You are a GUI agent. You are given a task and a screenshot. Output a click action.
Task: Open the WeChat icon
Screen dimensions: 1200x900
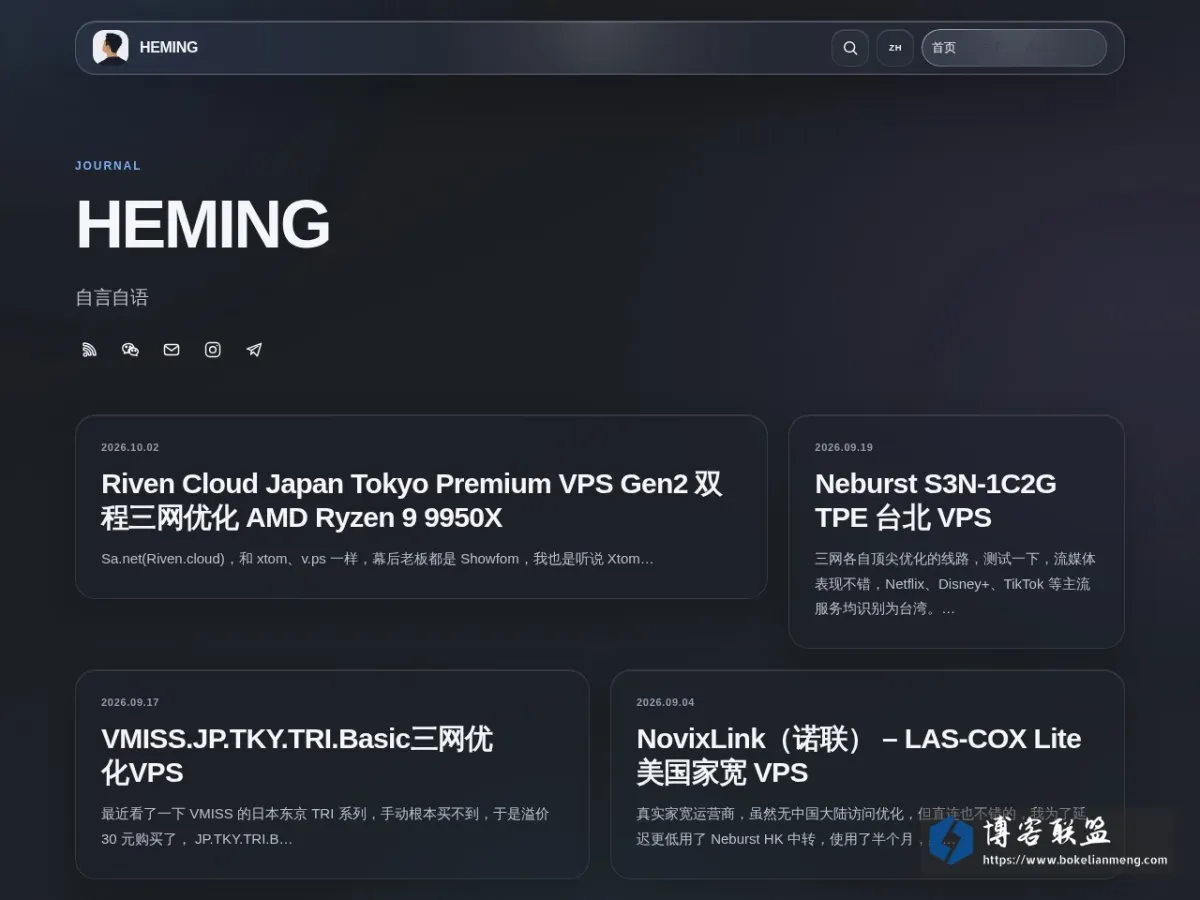[x=130, y=349]
